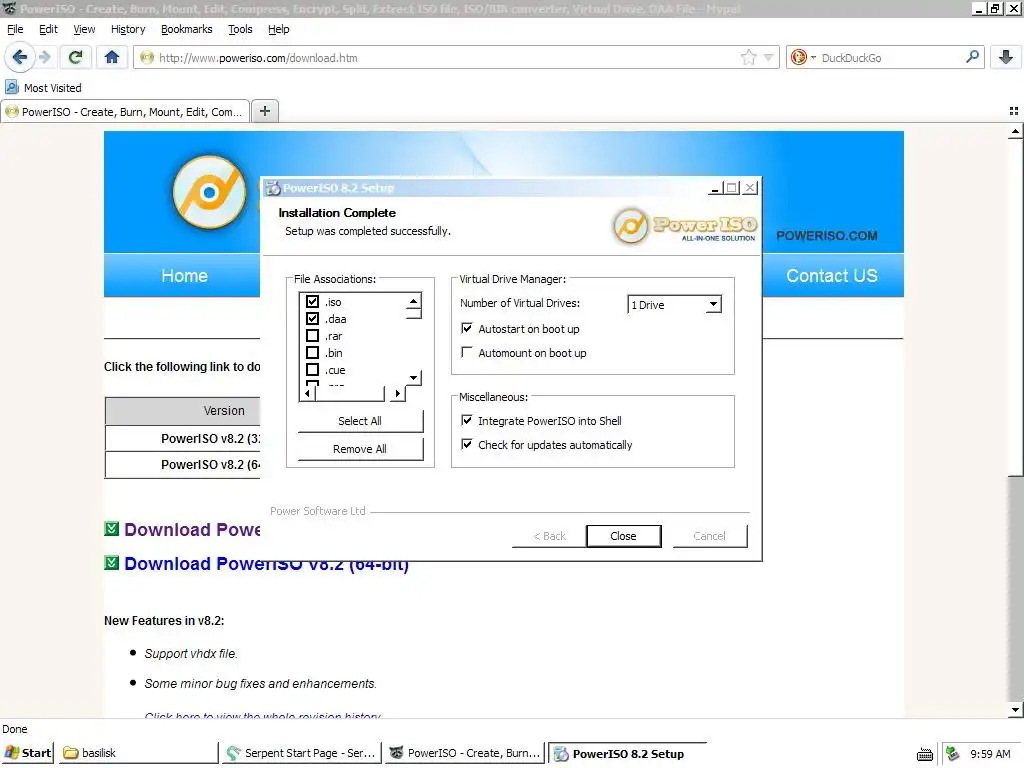Check the .cue file association
The image size is (1024, 768).
312,370
